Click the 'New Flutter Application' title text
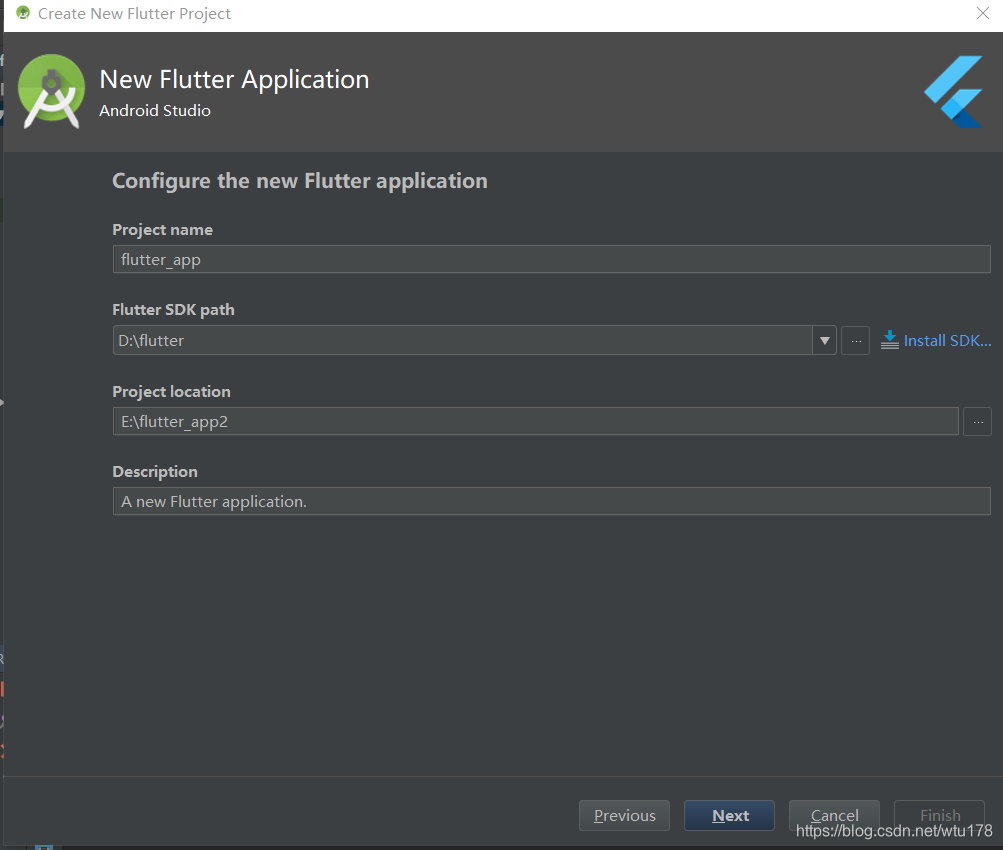Image resolution: width=1003 pixels, height=850 pixels. click(234, 80)
